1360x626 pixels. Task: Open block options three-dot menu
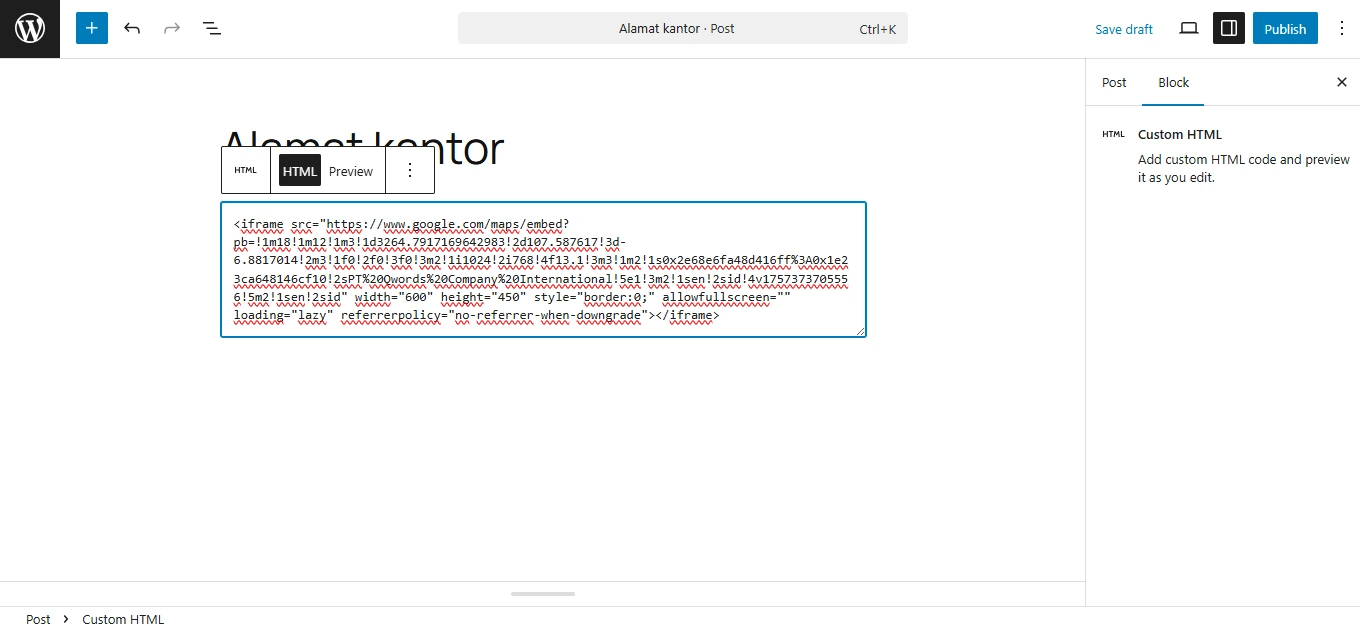click(410, 171)
